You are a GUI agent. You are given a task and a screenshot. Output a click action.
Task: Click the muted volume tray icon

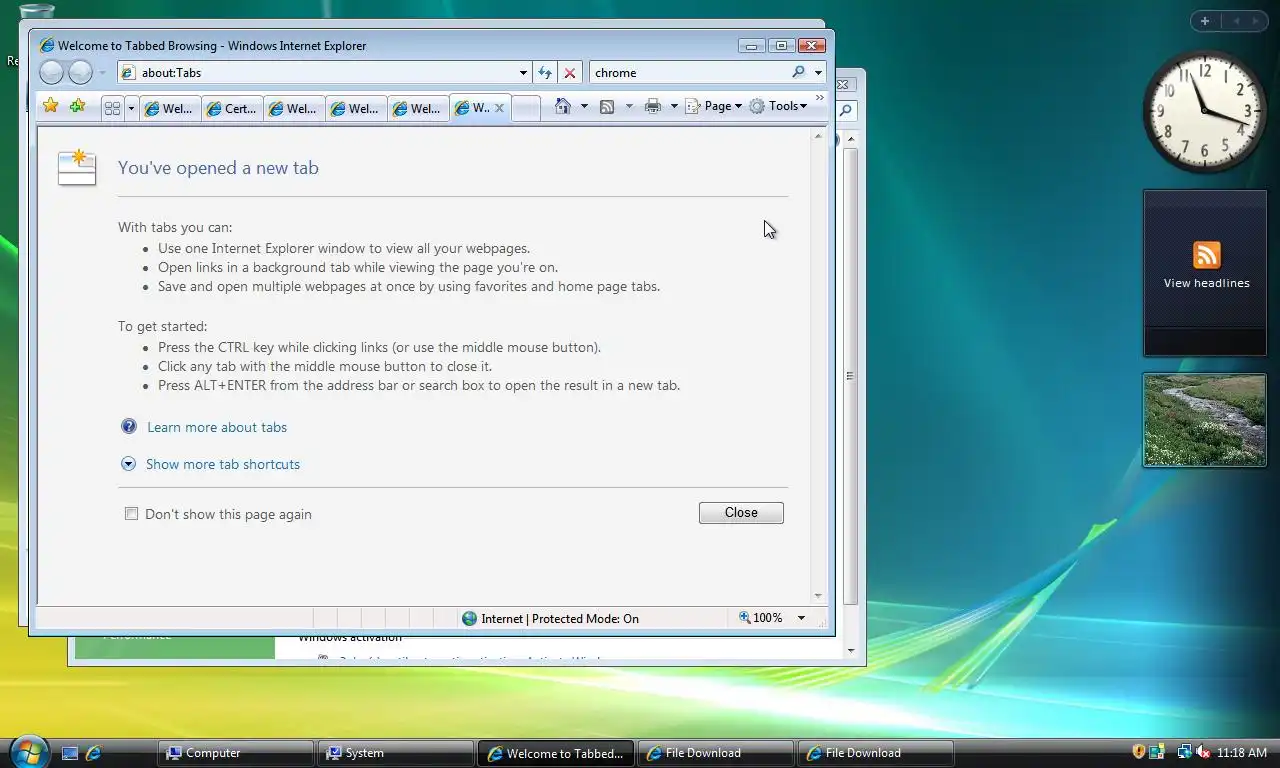click(1203, 752)
